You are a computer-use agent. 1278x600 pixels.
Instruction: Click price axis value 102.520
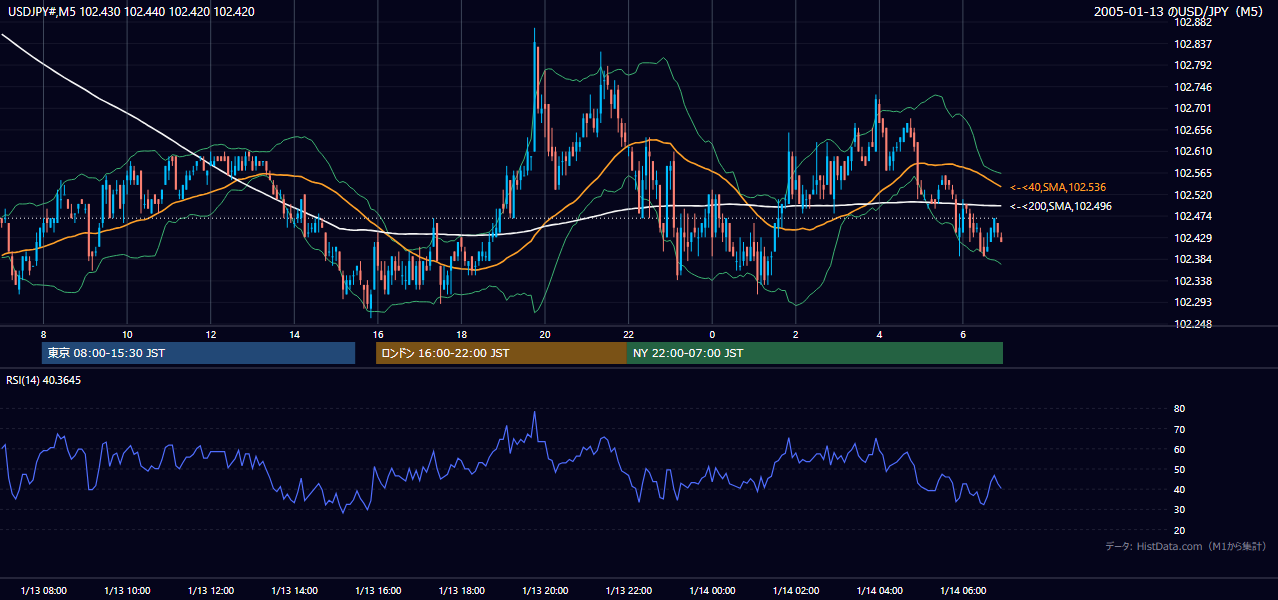click(x=1194, y=195)
